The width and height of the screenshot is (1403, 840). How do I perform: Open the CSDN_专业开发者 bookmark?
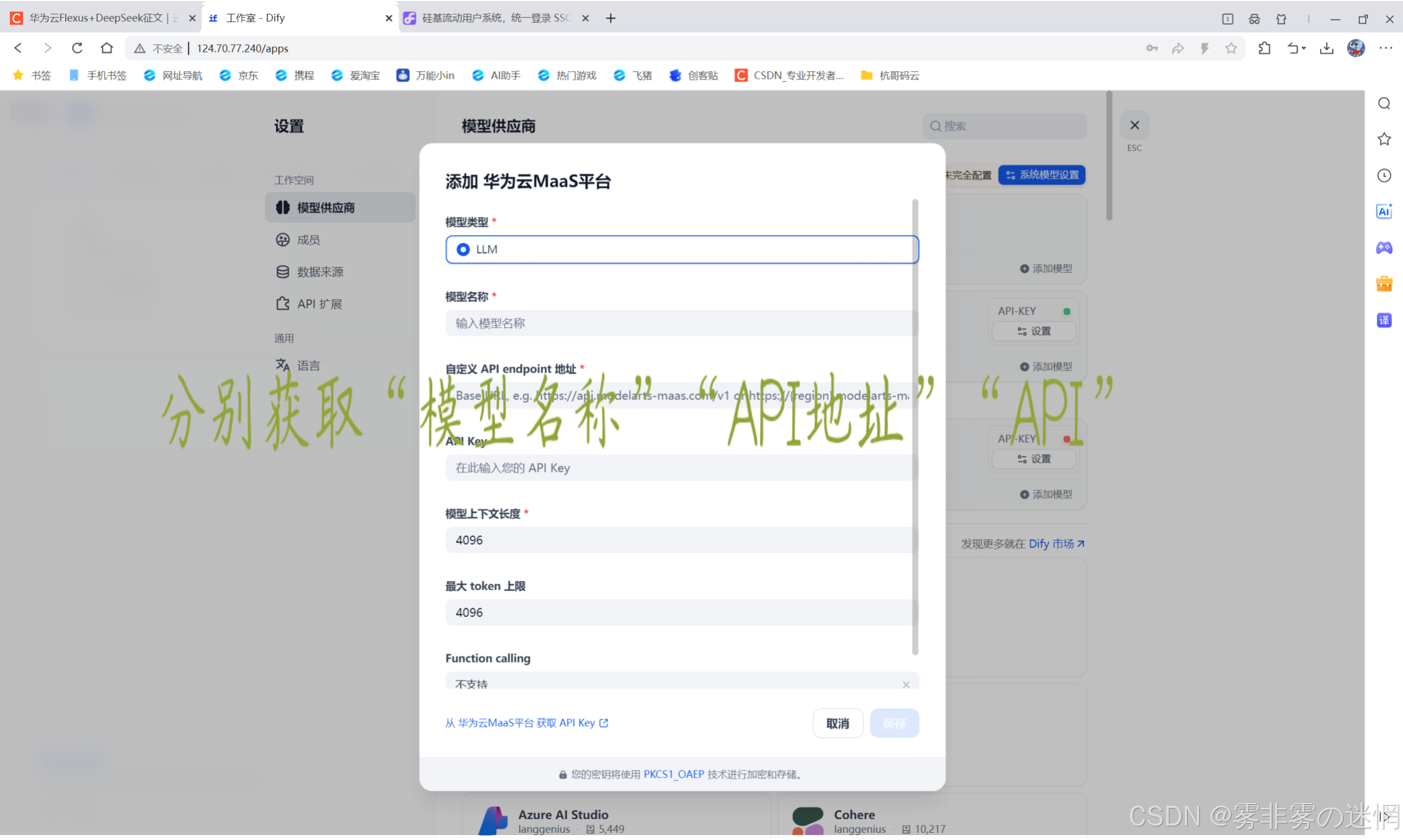click(x=789, y=75)
